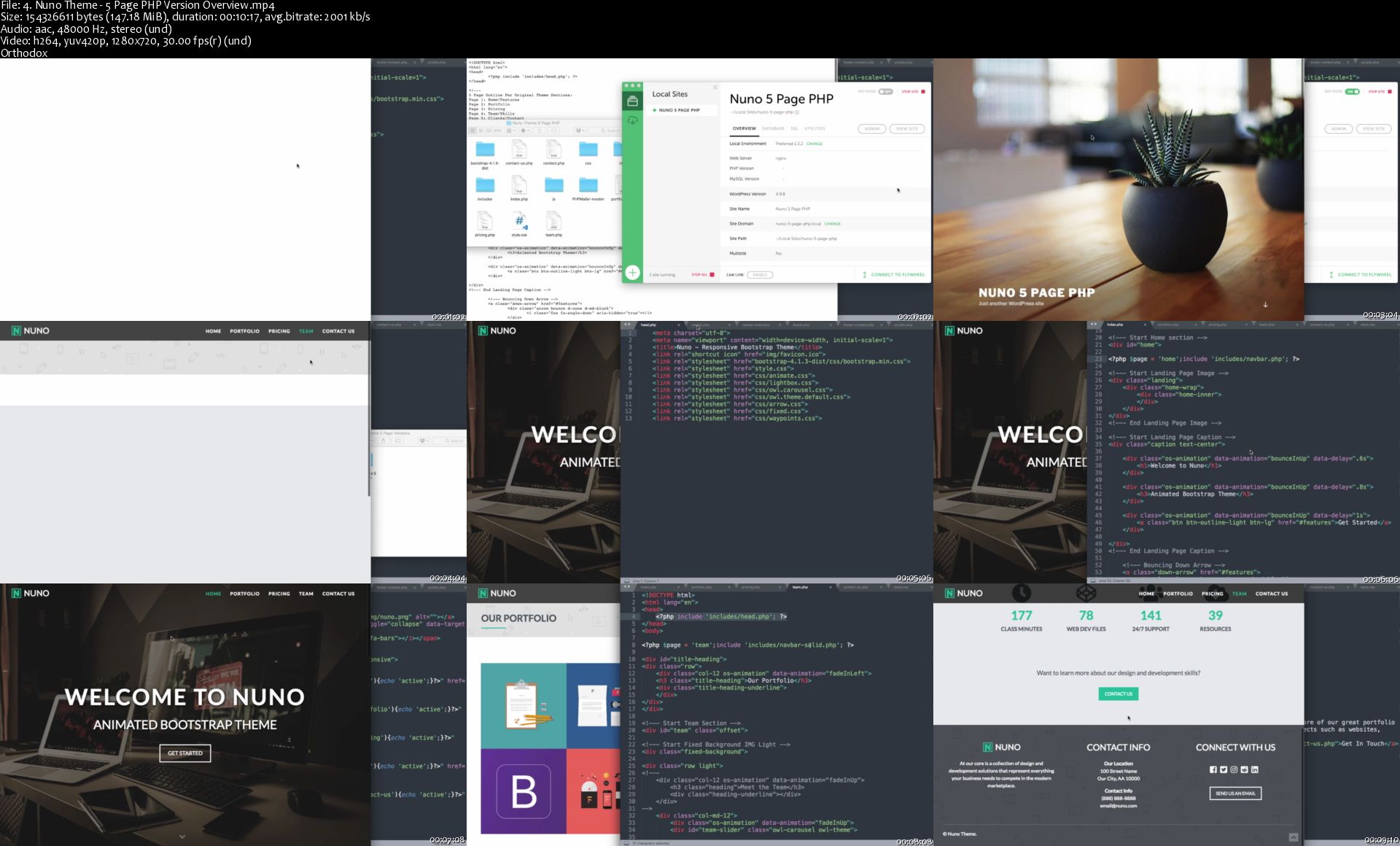Click Connect to Flywheel in the 00:02:02 Local window
Viewport: 1400px width, 846px height.
coord(893,275)
